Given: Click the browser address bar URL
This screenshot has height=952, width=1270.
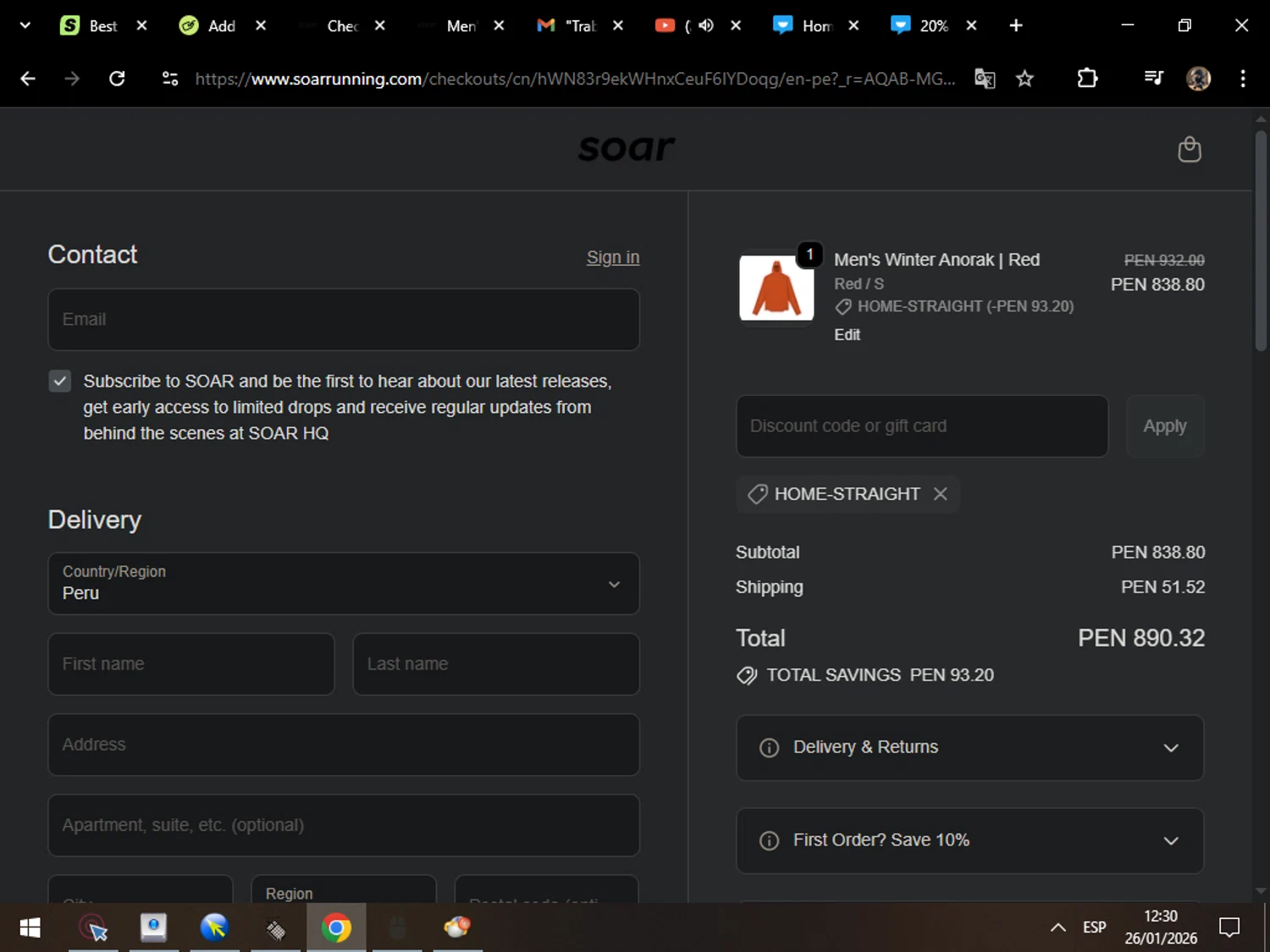Looking at the screenshot, I should (x=576, y=79).
